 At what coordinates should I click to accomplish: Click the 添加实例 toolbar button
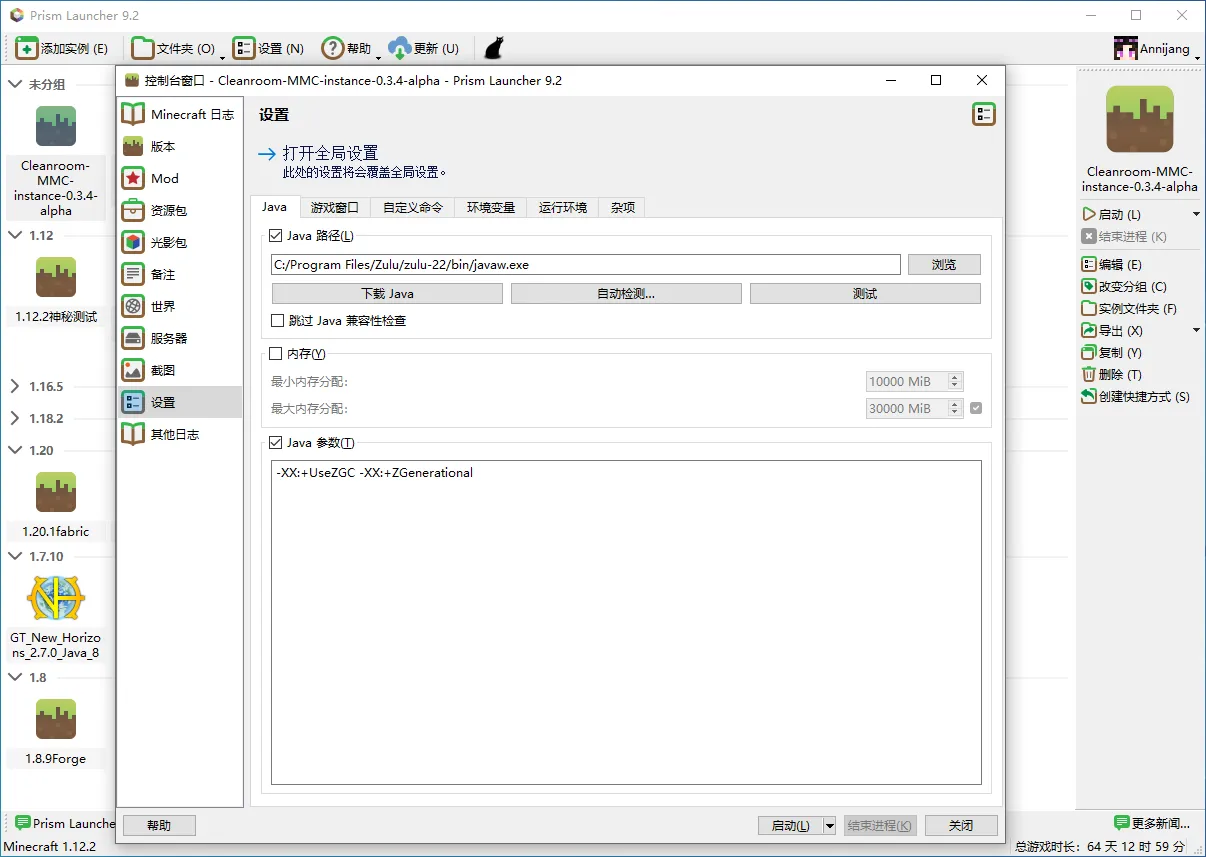tap(62, 48)
